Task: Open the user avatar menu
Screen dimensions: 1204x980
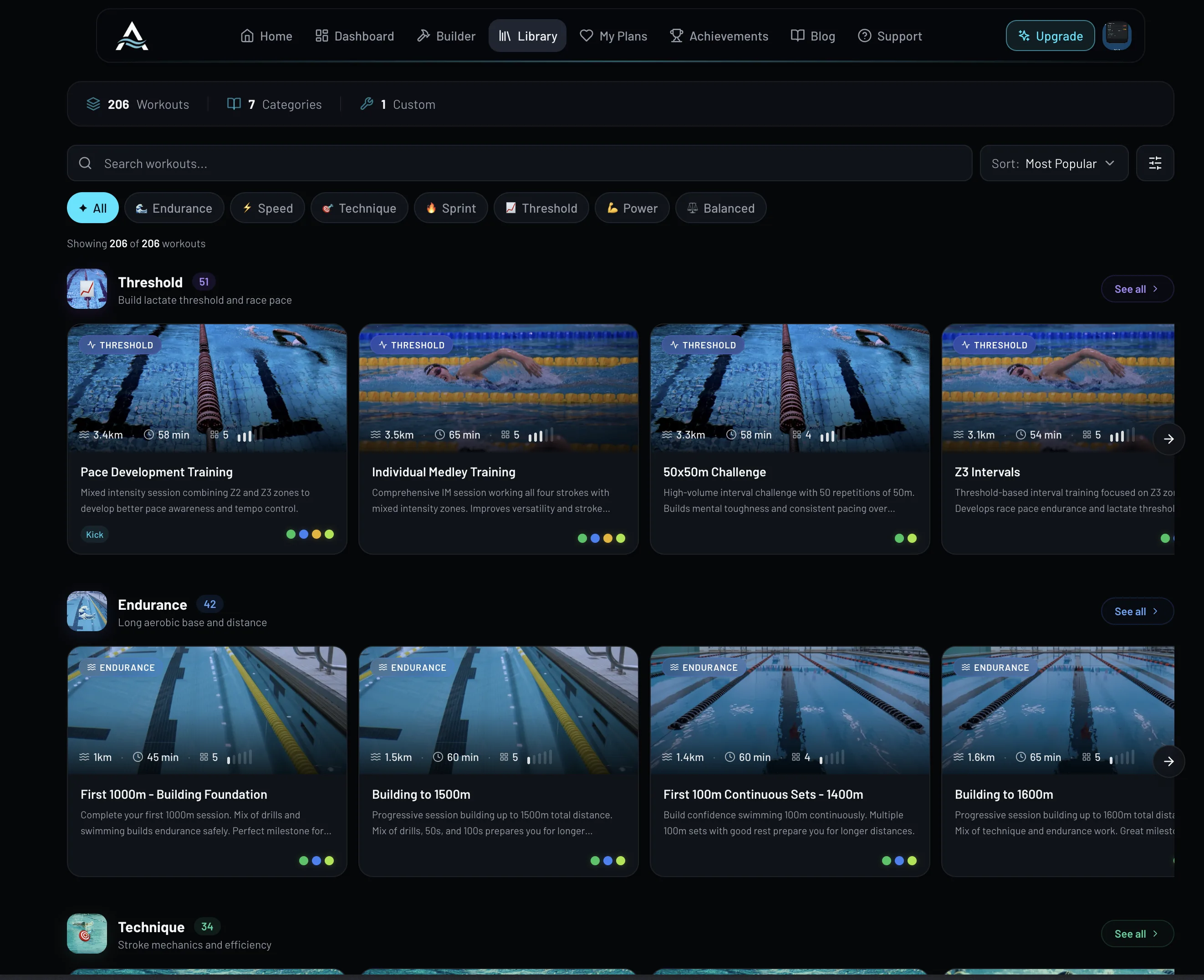Action: pos(1117,36)
